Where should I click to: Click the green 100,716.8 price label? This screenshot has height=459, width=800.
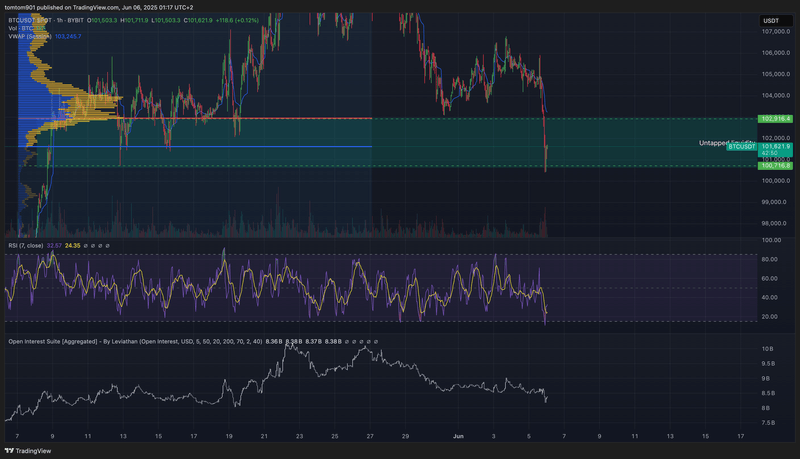[x=776, y=166]
